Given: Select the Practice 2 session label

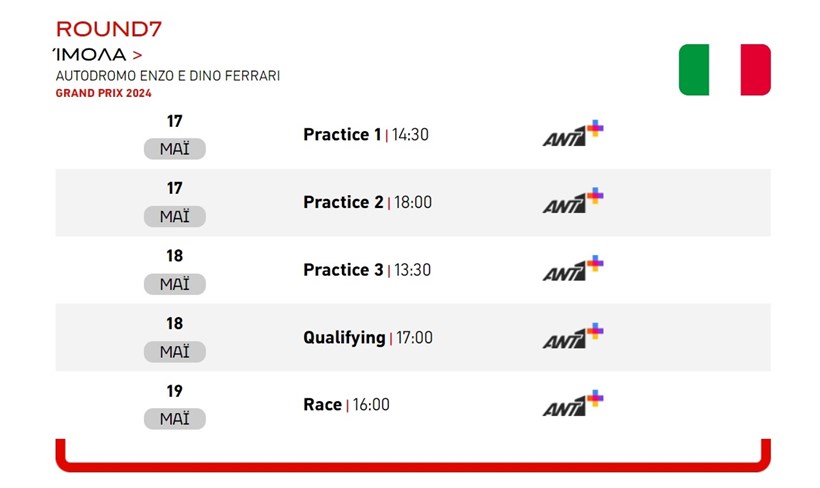Looking at the screenshot, I should (x=343, y=202).
